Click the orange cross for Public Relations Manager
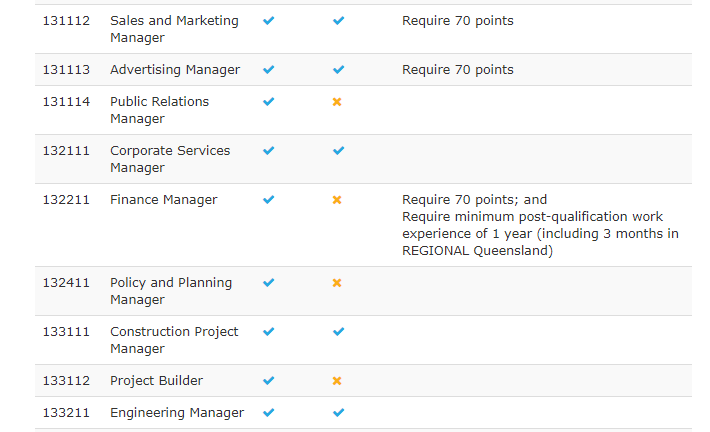The height and width of the screenshot is (432, 710). point(337,102)
